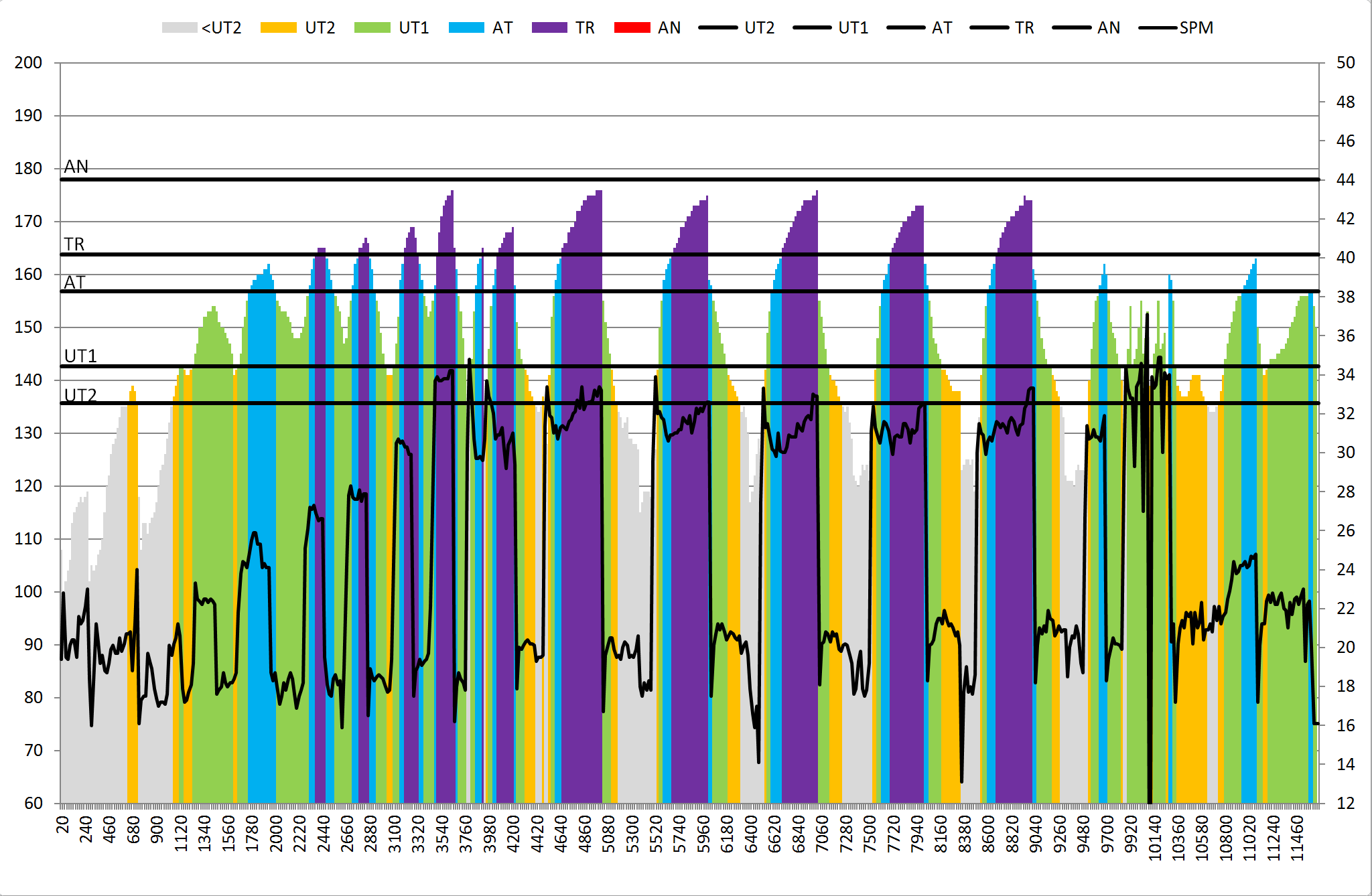Click the TR threshold label on chart
The height and width of the screenshot is (896, 1372).
74,244
